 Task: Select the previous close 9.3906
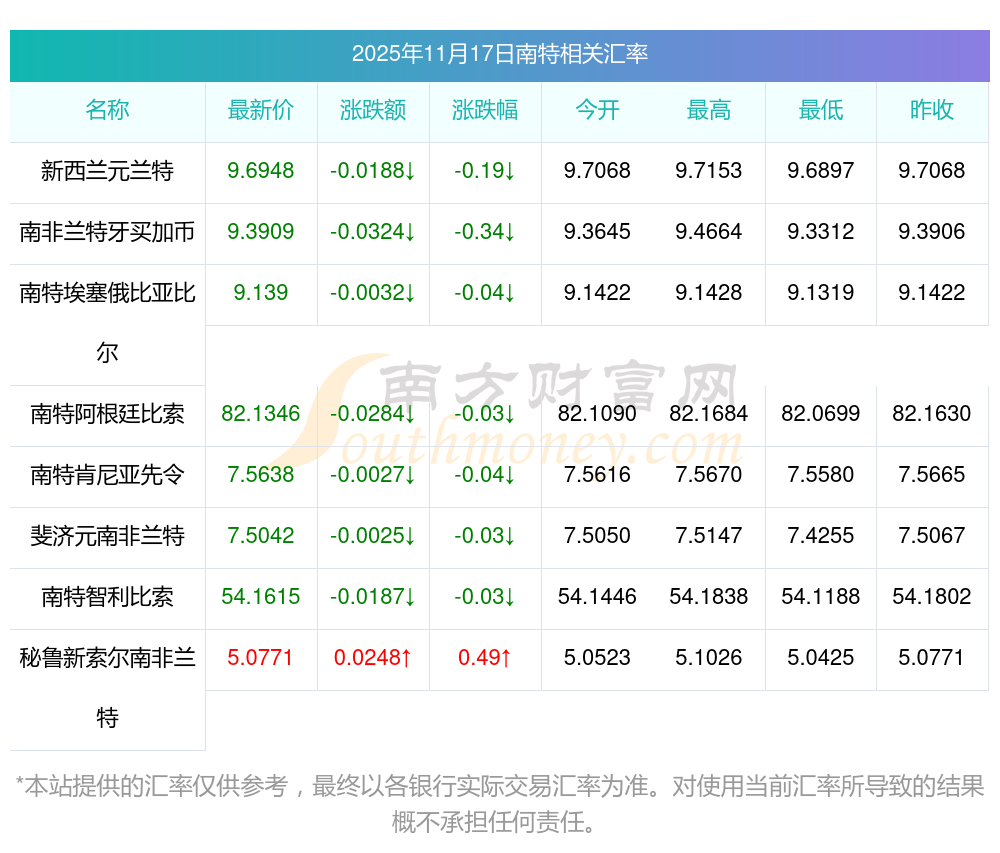click(932, 231)
